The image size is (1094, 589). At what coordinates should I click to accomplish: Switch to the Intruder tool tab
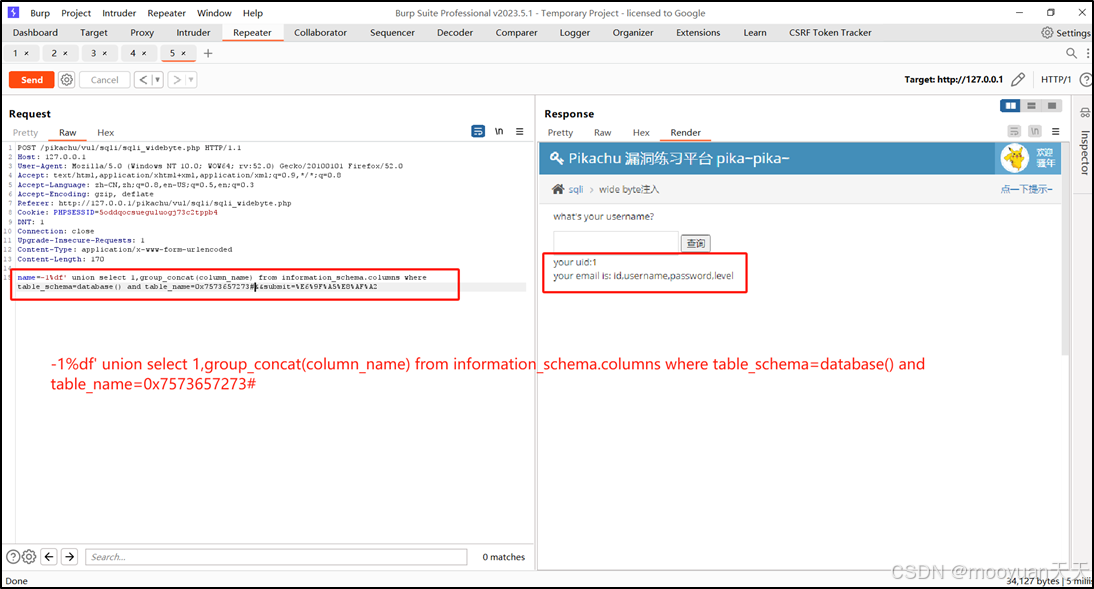coord(193,33)
